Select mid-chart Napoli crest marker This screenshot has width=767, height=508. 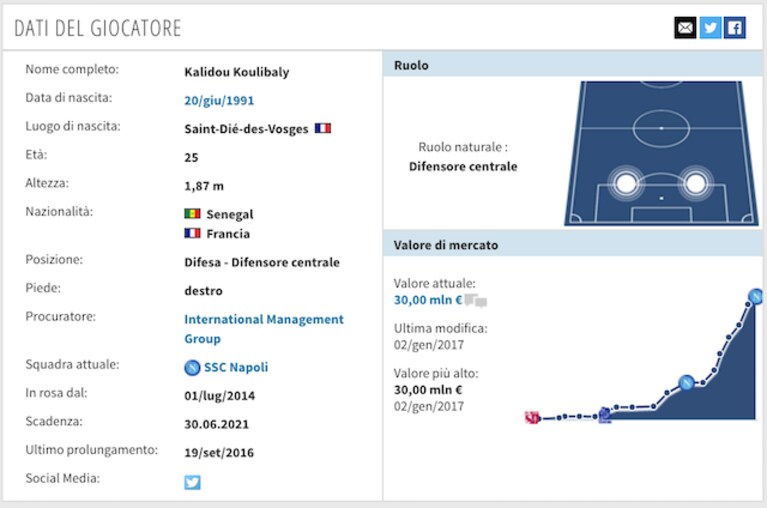coord(686,382)
